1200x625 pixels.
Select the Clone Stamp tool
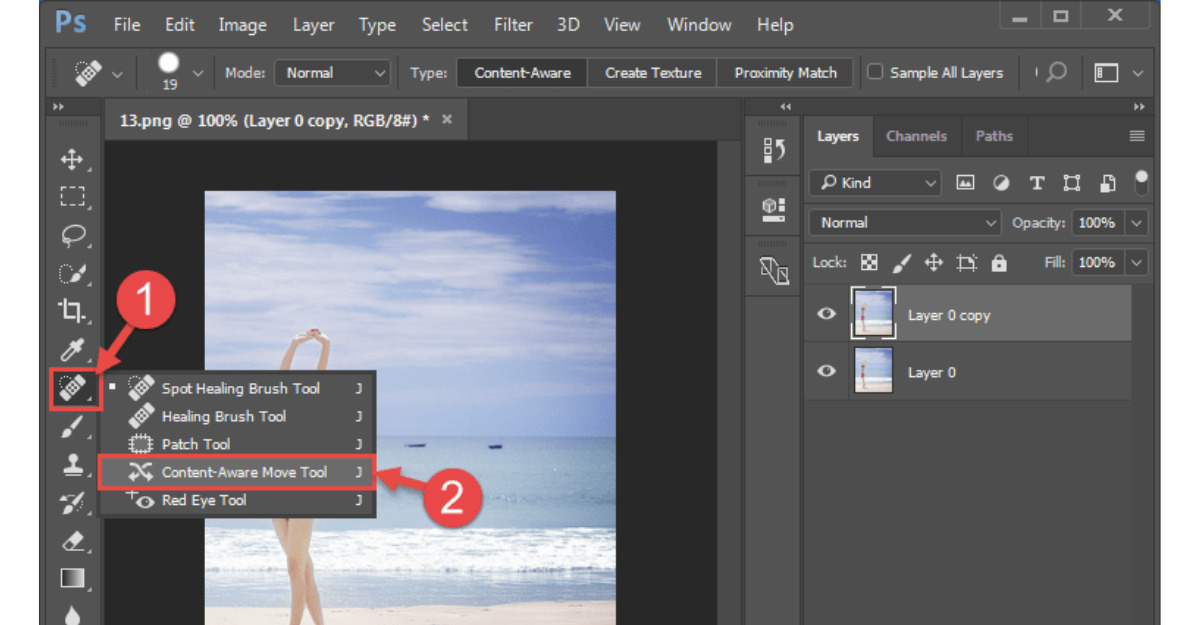[73, 465]
